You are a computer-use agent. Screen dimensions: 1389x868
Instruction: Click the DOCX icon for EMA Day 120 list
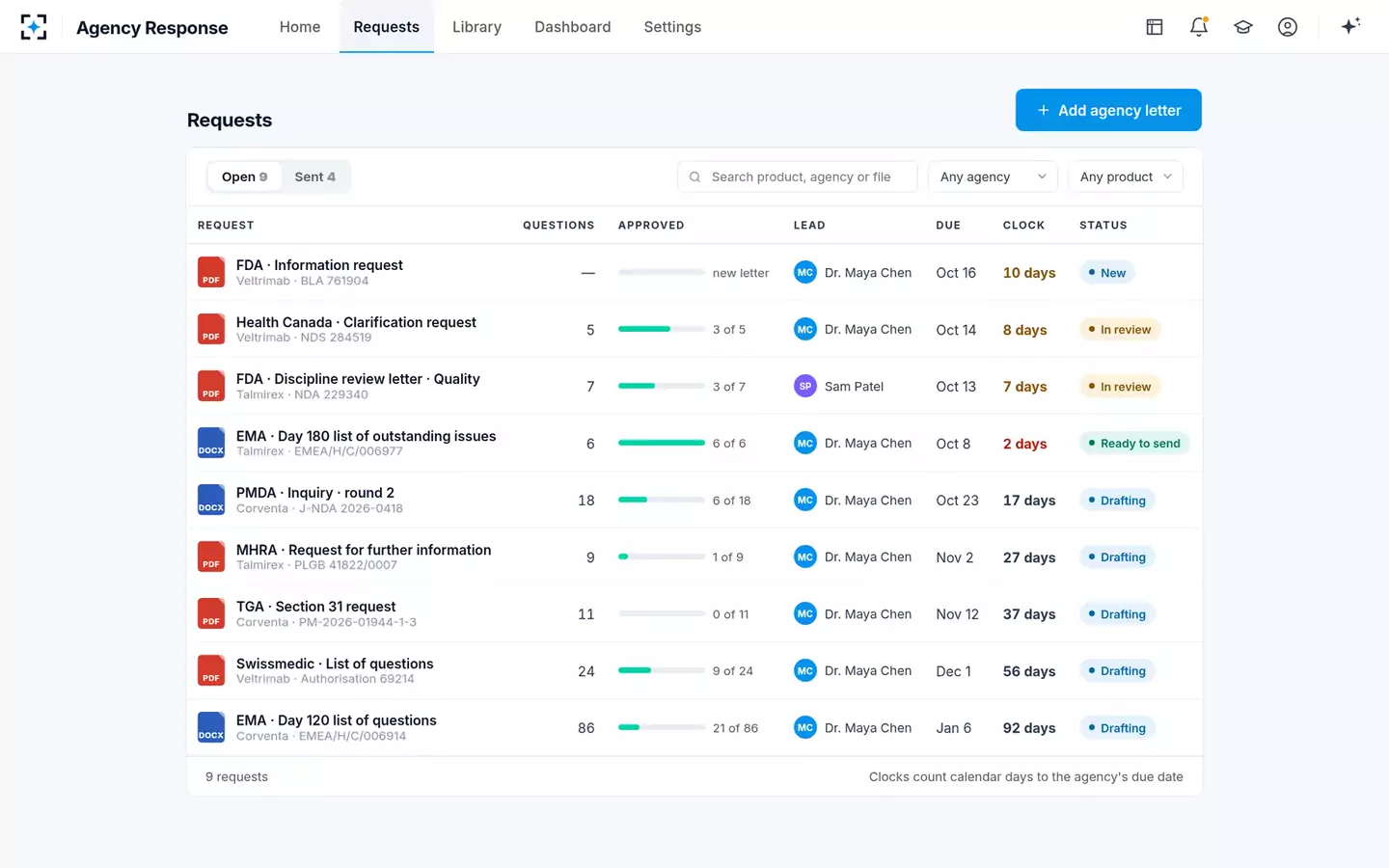(x=211, y=727)
